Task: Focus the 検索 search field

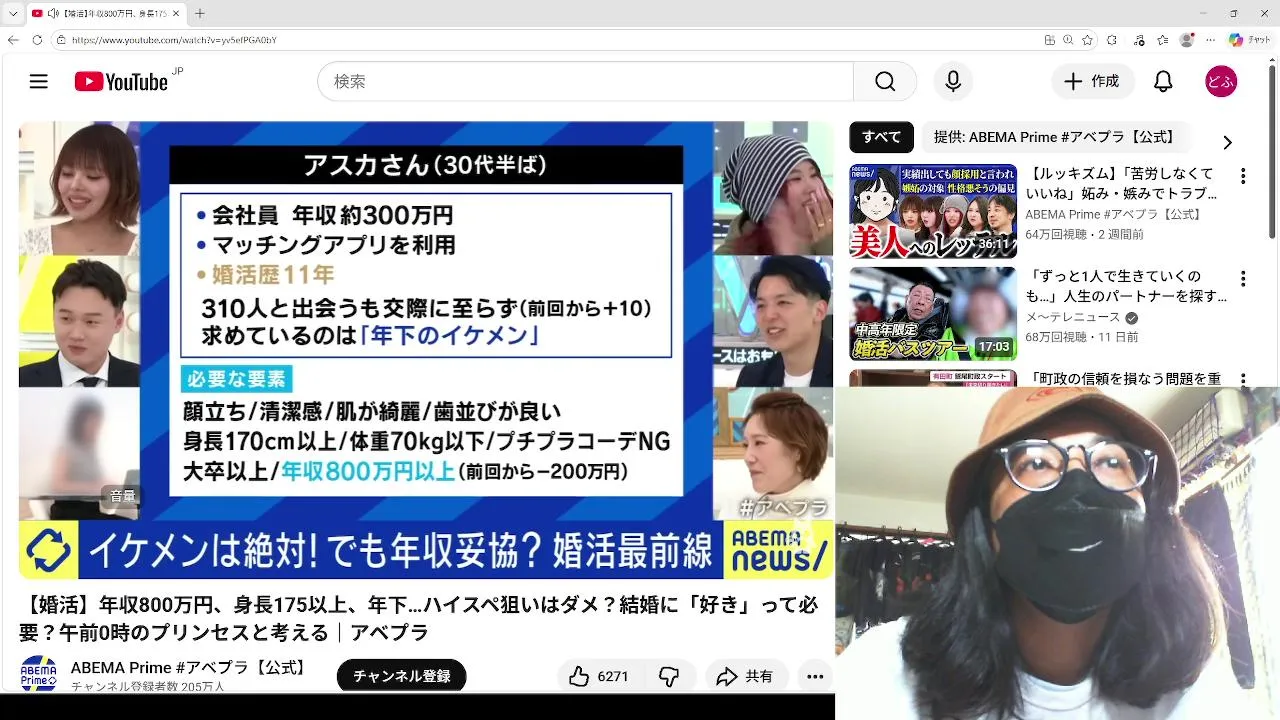Action: coord(585,82)
